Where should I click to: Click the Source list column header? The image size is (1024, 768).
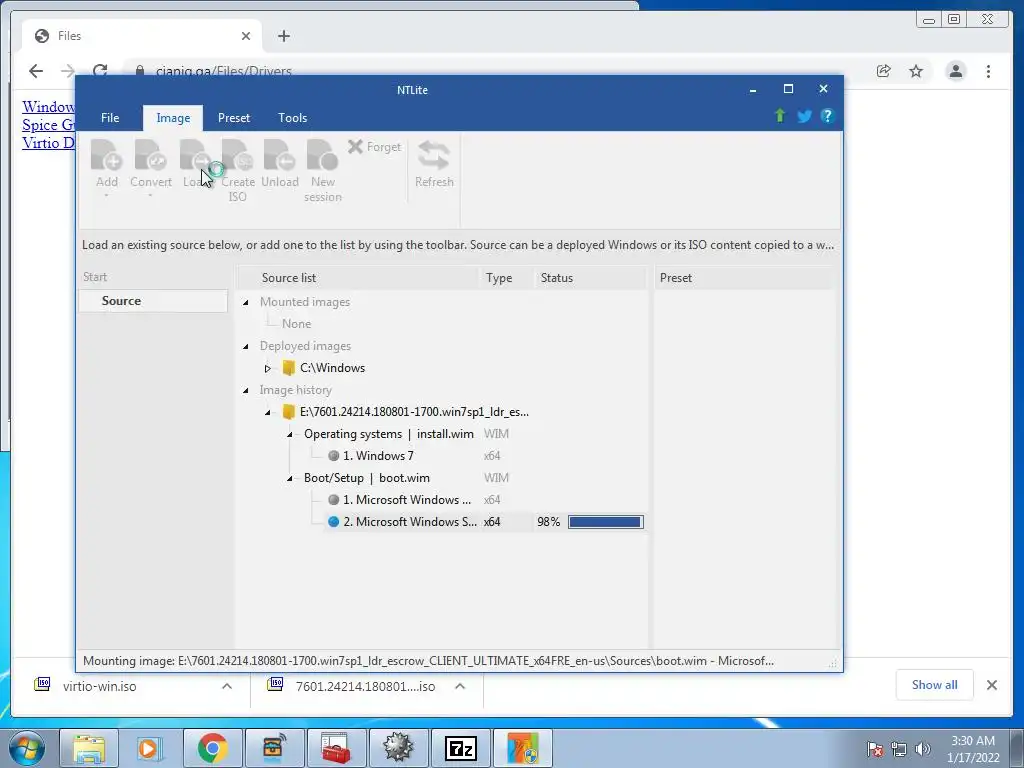(358, 278)
